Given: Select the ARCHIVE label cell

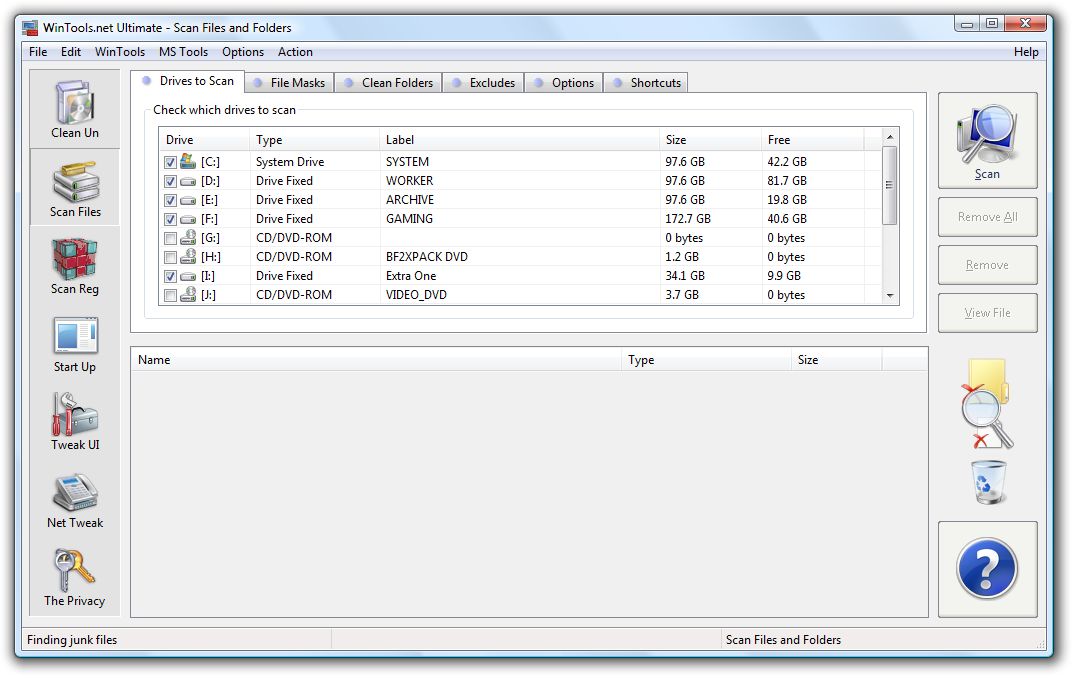Looking at the screenshot, I should 410,200.
